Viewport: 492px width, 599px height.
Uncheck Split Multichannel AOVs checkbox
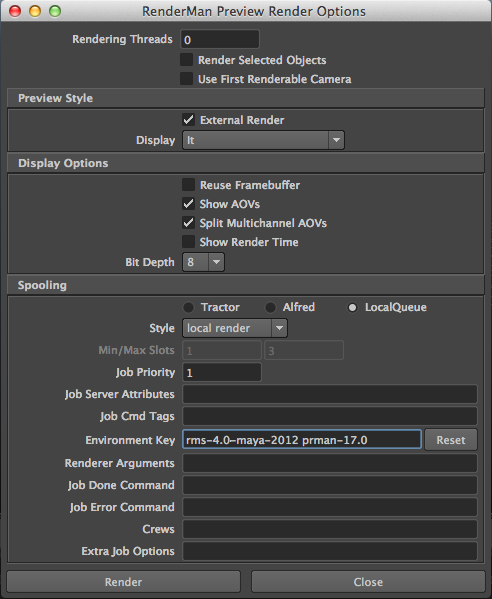pos(188,223)
